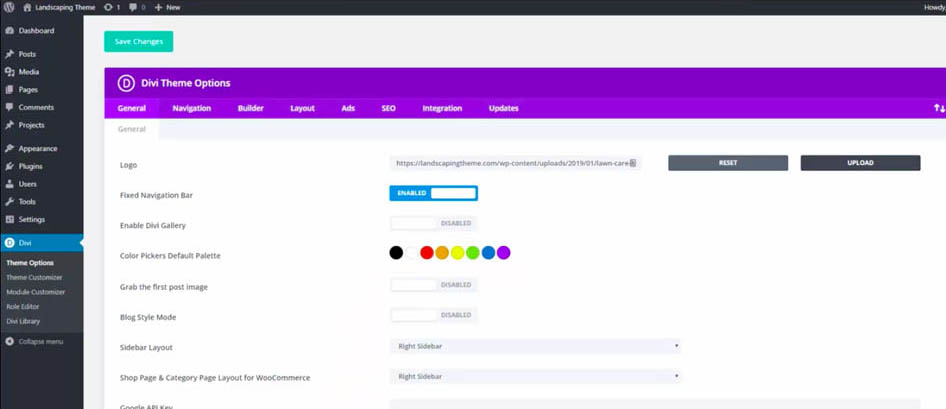Open the Settings sliders icon
The width and height of the screenshot is (946, 409).
click(x=9, y=220)
